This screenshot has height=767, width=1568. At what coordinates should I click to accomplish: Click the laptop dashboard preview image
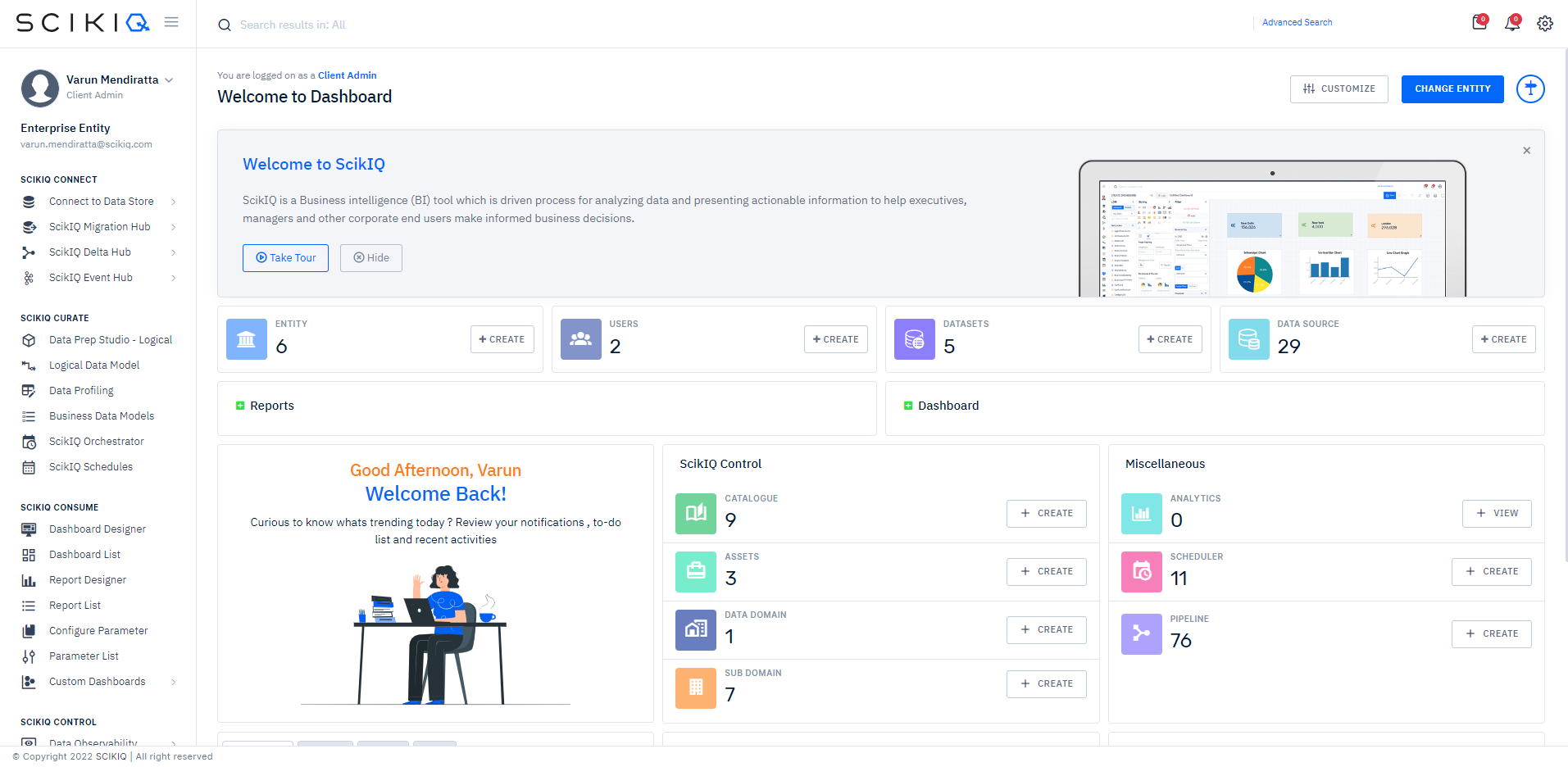[1272, 229]
